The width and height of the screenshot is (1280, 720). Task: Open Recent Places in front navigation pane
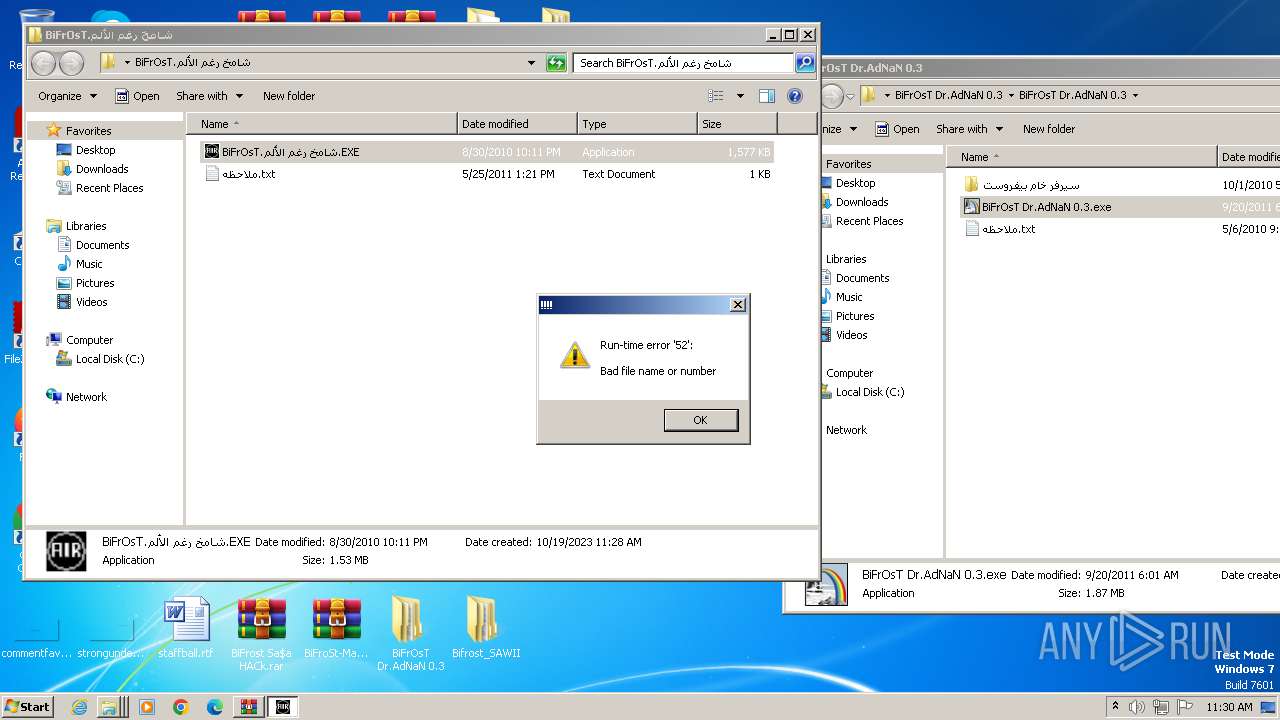(x=109, y=188)
